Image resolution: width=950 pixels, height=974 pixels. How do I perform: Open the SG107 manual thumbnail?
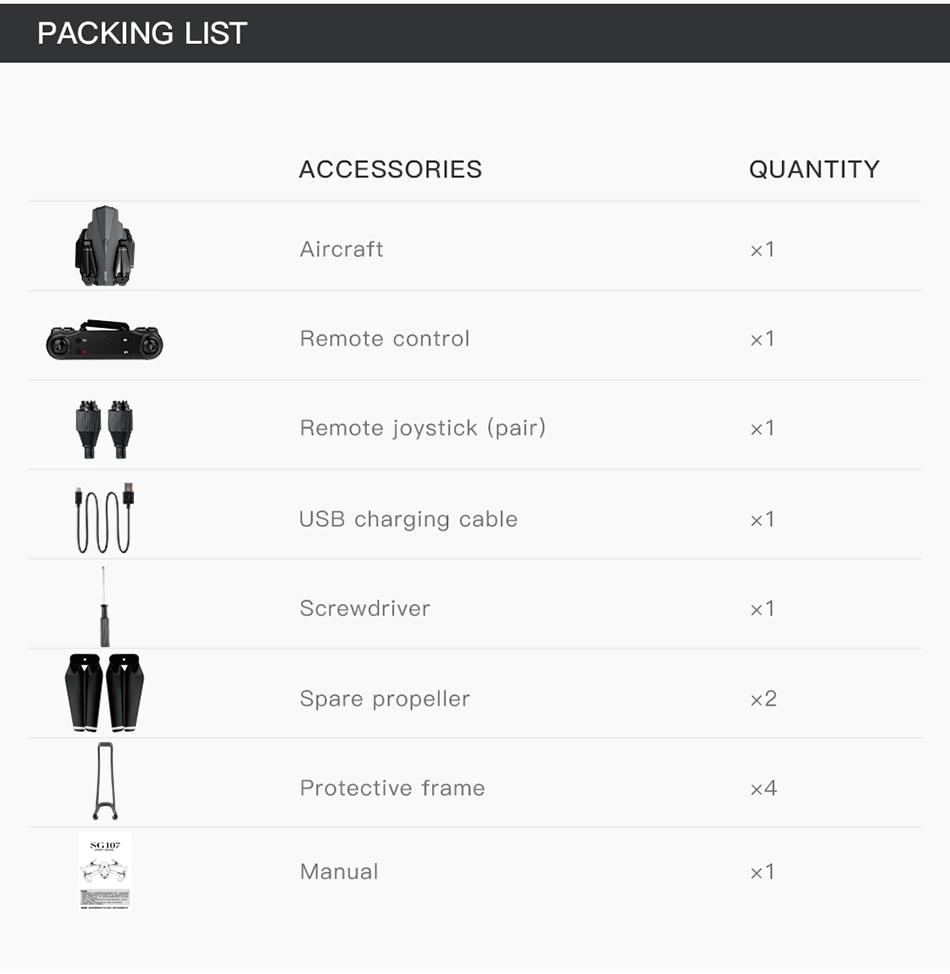[x=104, y=870]
